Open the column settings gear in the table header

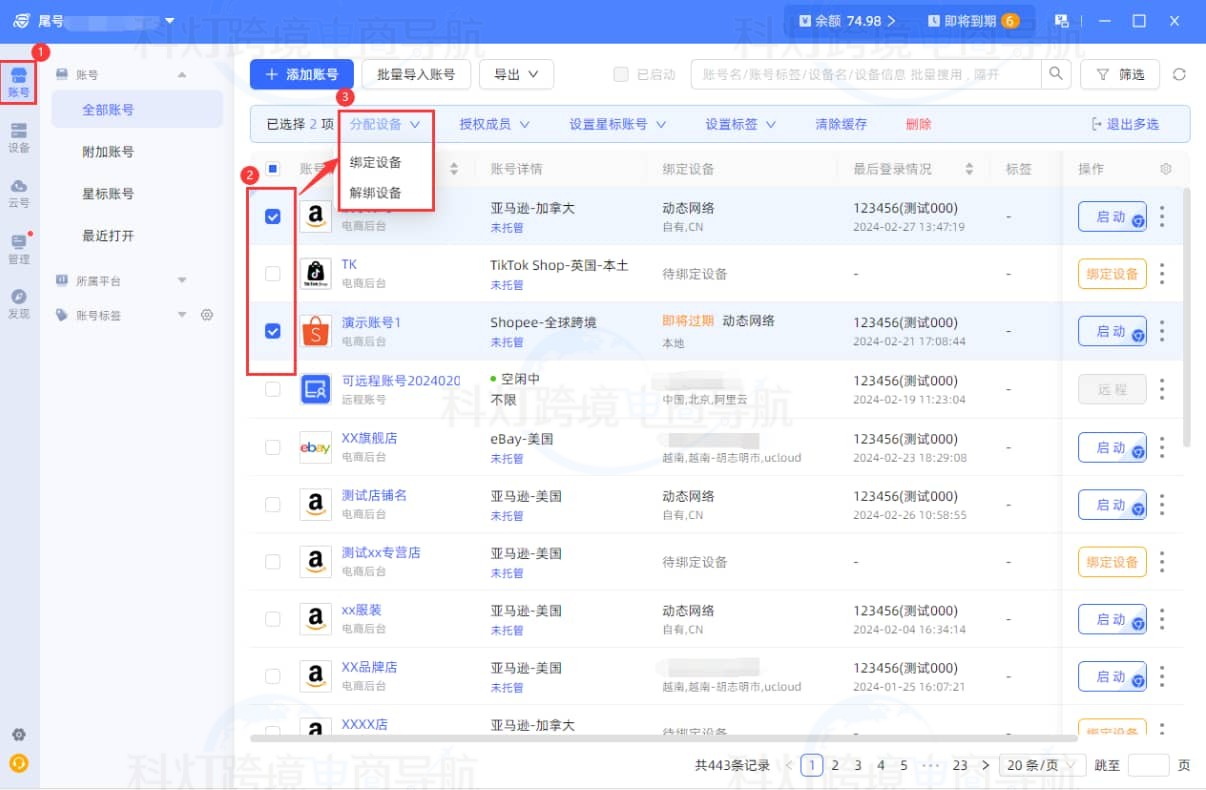tap(1165, 168)
